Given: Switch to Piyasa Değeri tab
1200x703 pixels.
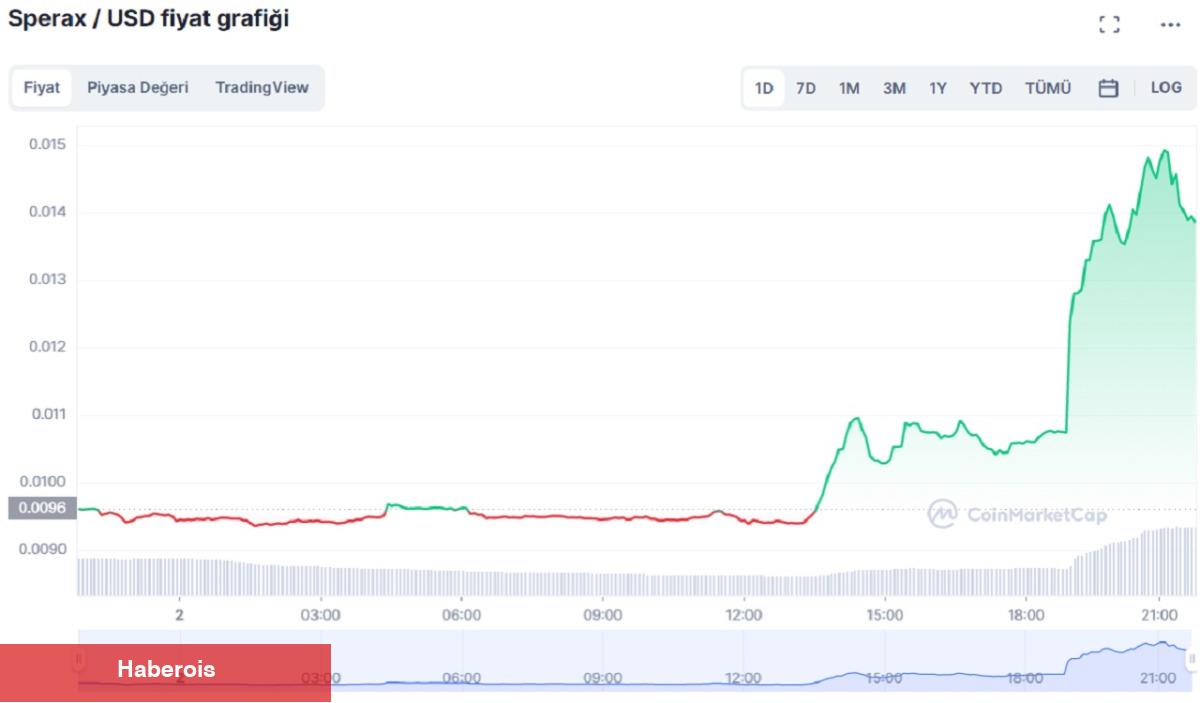Looking at the screenshot, I should point(138,87).
